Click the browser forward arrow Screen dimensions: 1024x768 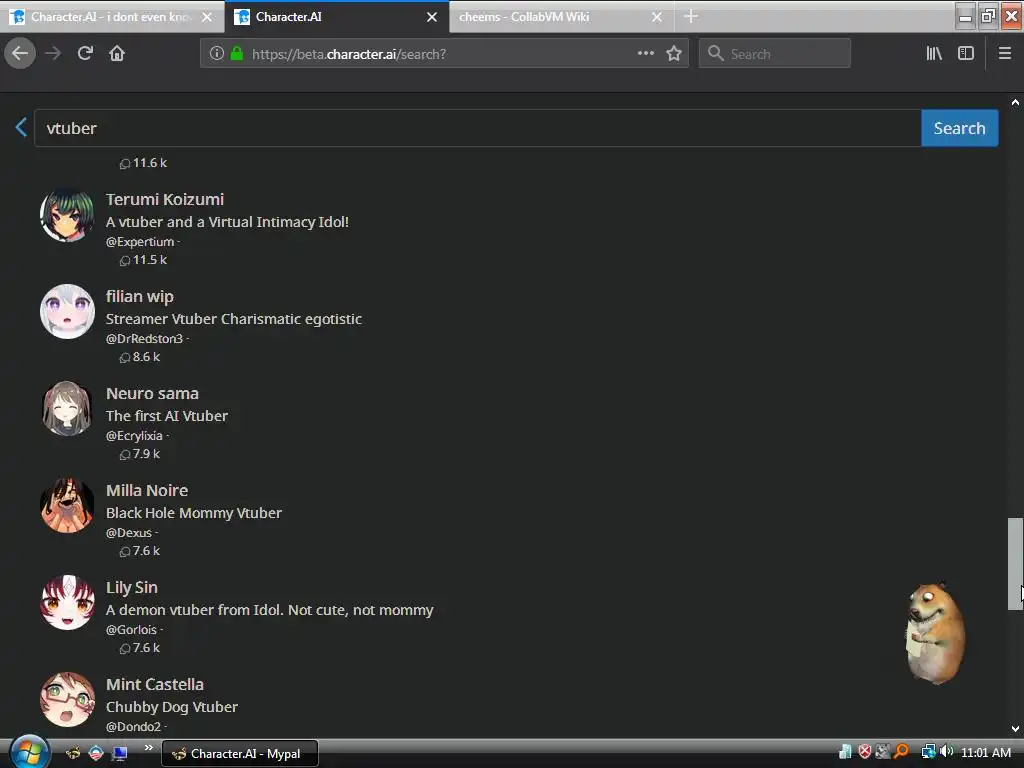[53, 53]
